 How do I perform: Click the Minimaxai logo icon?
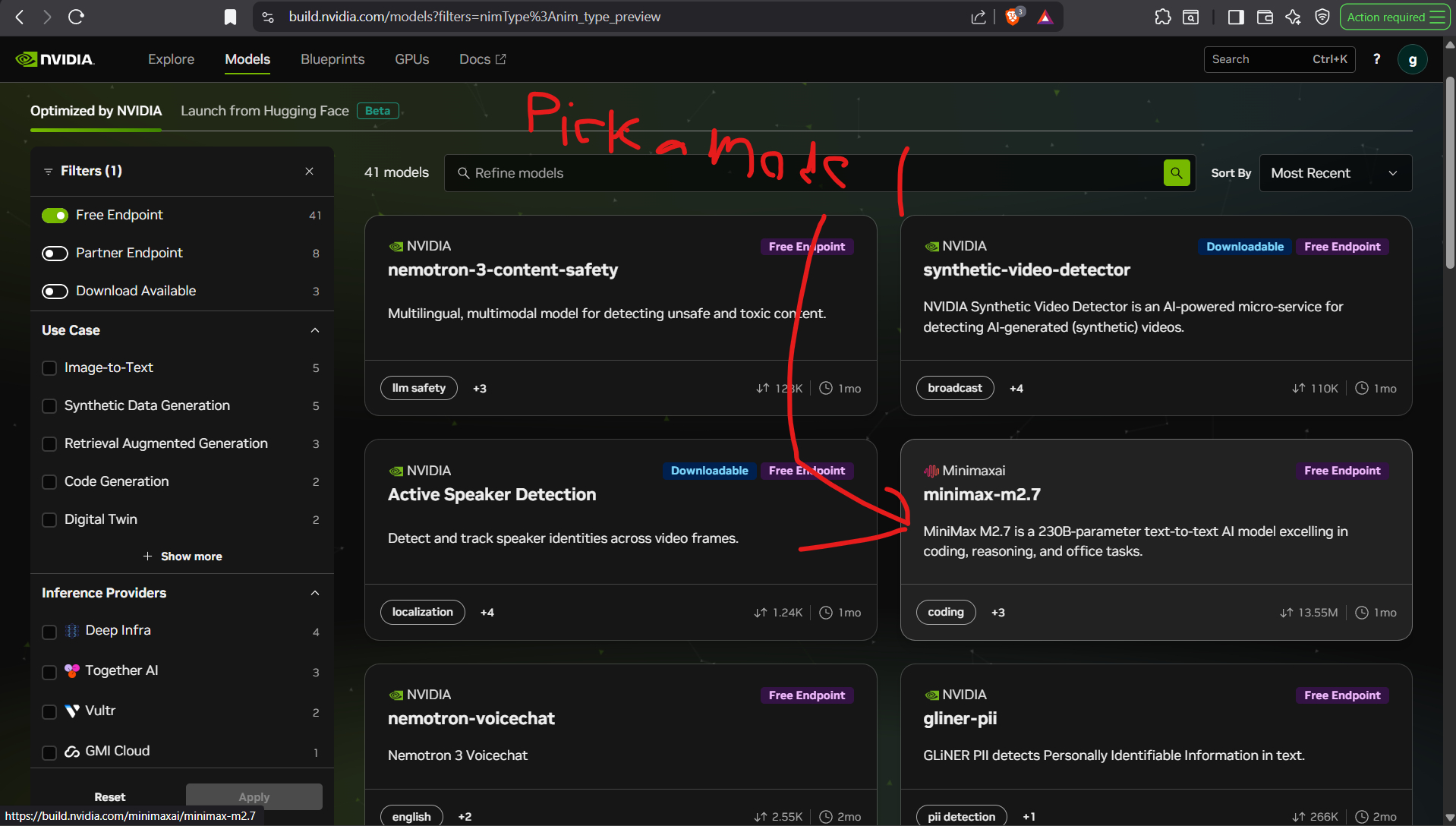tap(931, 471)
